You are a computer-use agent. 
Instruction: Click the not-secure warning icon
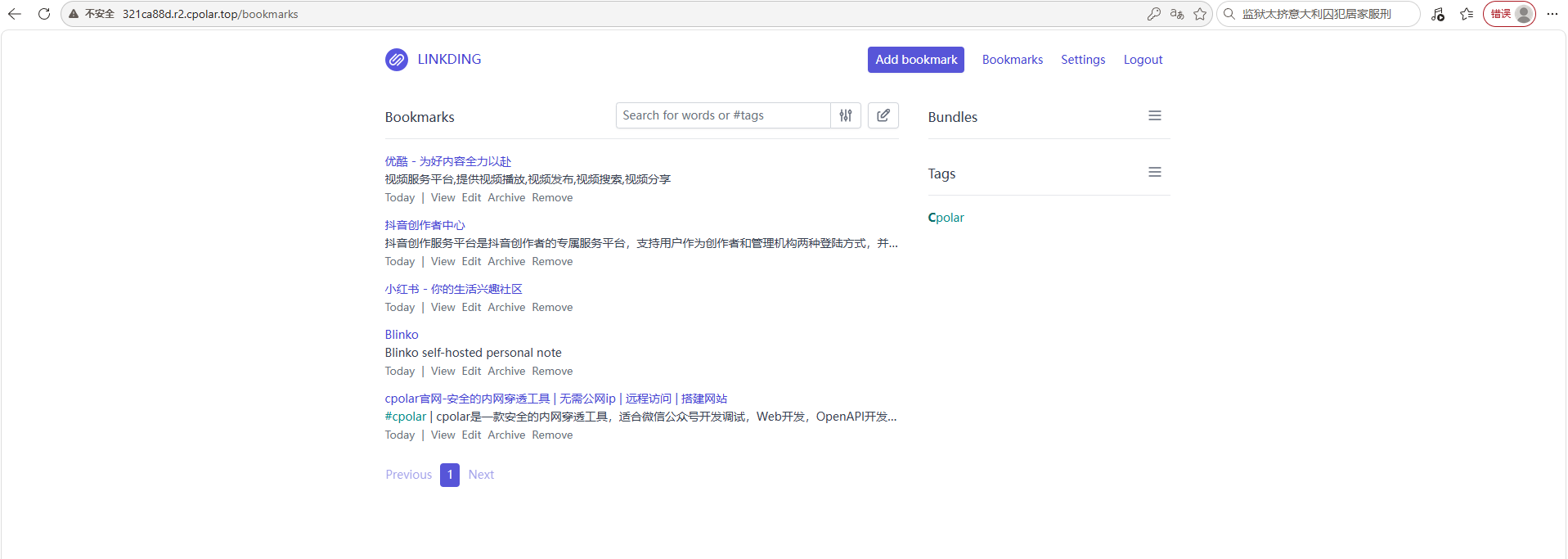click(x=74, y=14)
